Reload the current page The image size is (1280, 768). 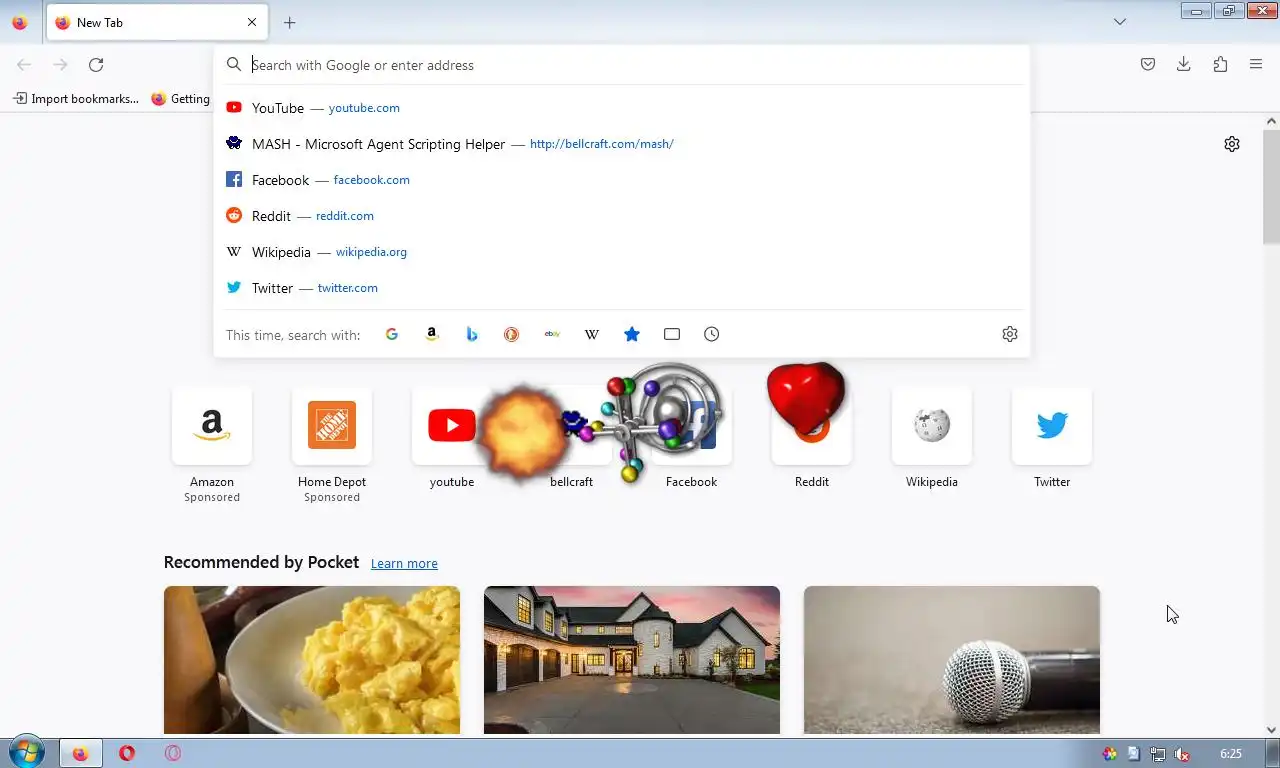pyautogui.click(x=96, y=64)
